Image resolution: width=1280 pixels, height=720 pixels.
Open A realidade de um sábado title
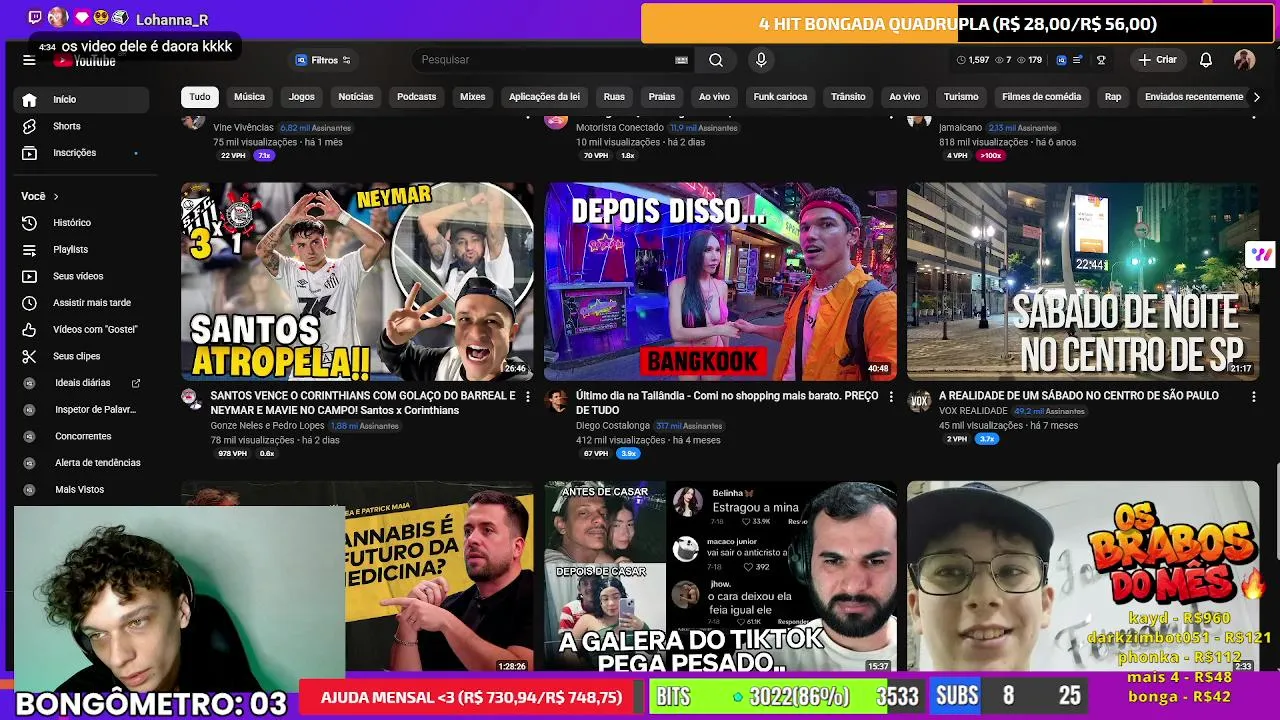(1078, 396)
